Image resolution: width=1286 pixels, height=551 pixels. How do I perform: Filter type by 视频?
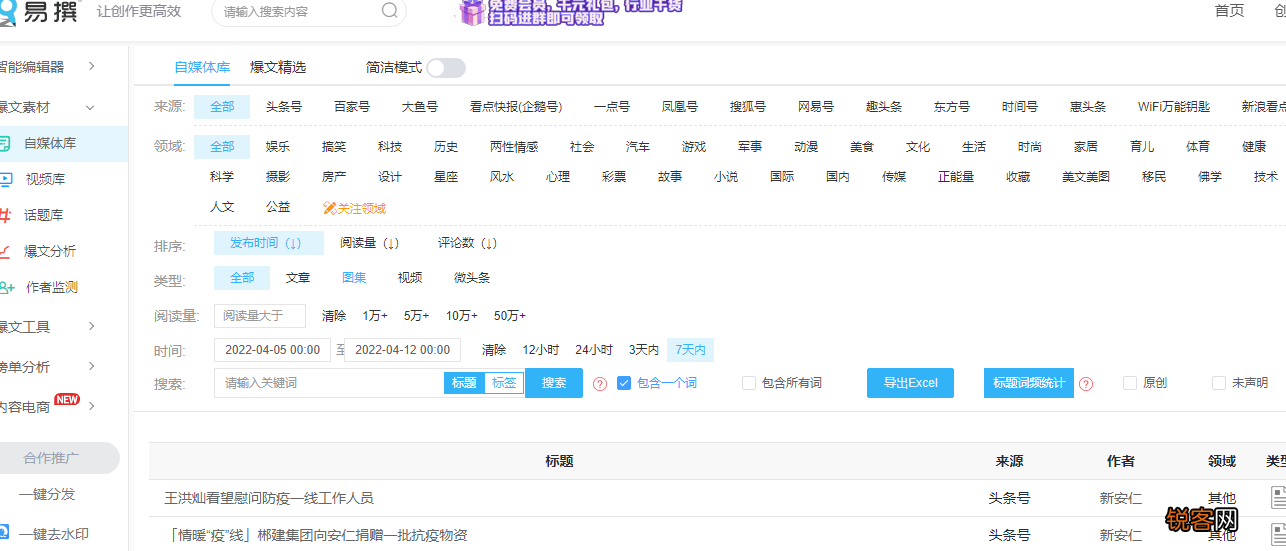(x=410, y=278)
